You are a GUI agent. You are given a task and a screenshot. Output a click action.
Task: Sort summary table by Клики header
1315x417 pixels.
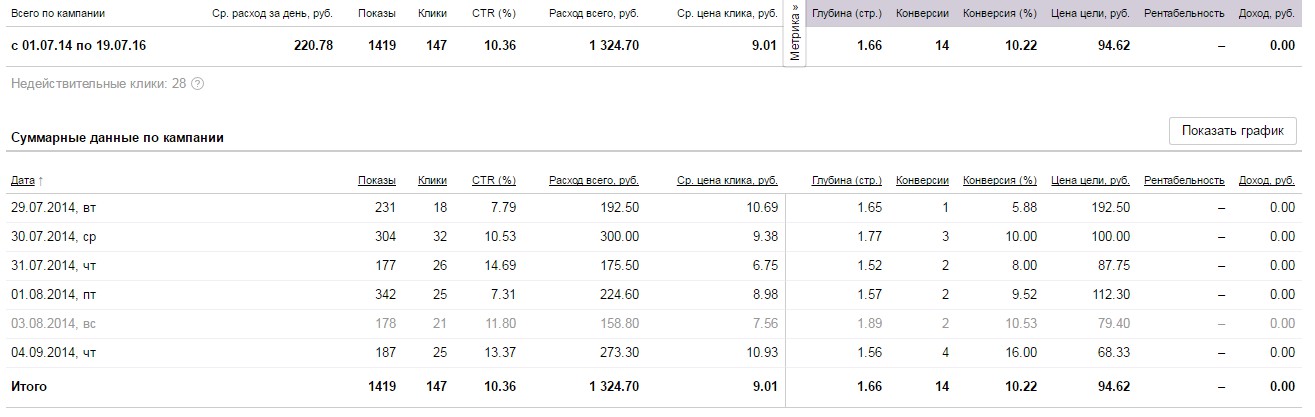[432, 181]
